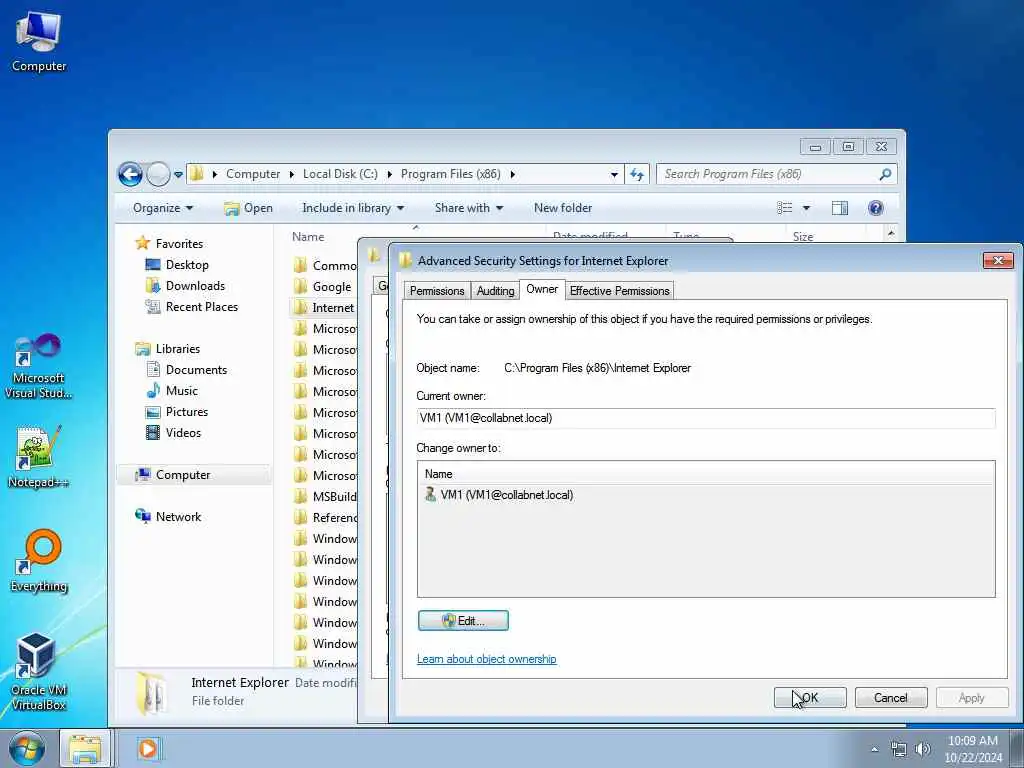Toggle the preview pane icon
This screenshot has width=1024, height=768.
pyautogui.click(x=840, y=208)
